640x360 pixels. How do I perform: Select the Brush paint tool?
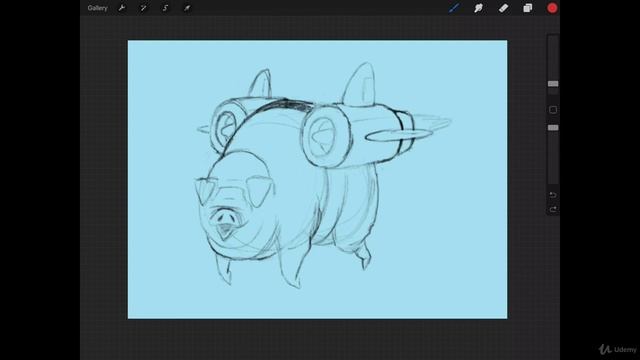454,8
